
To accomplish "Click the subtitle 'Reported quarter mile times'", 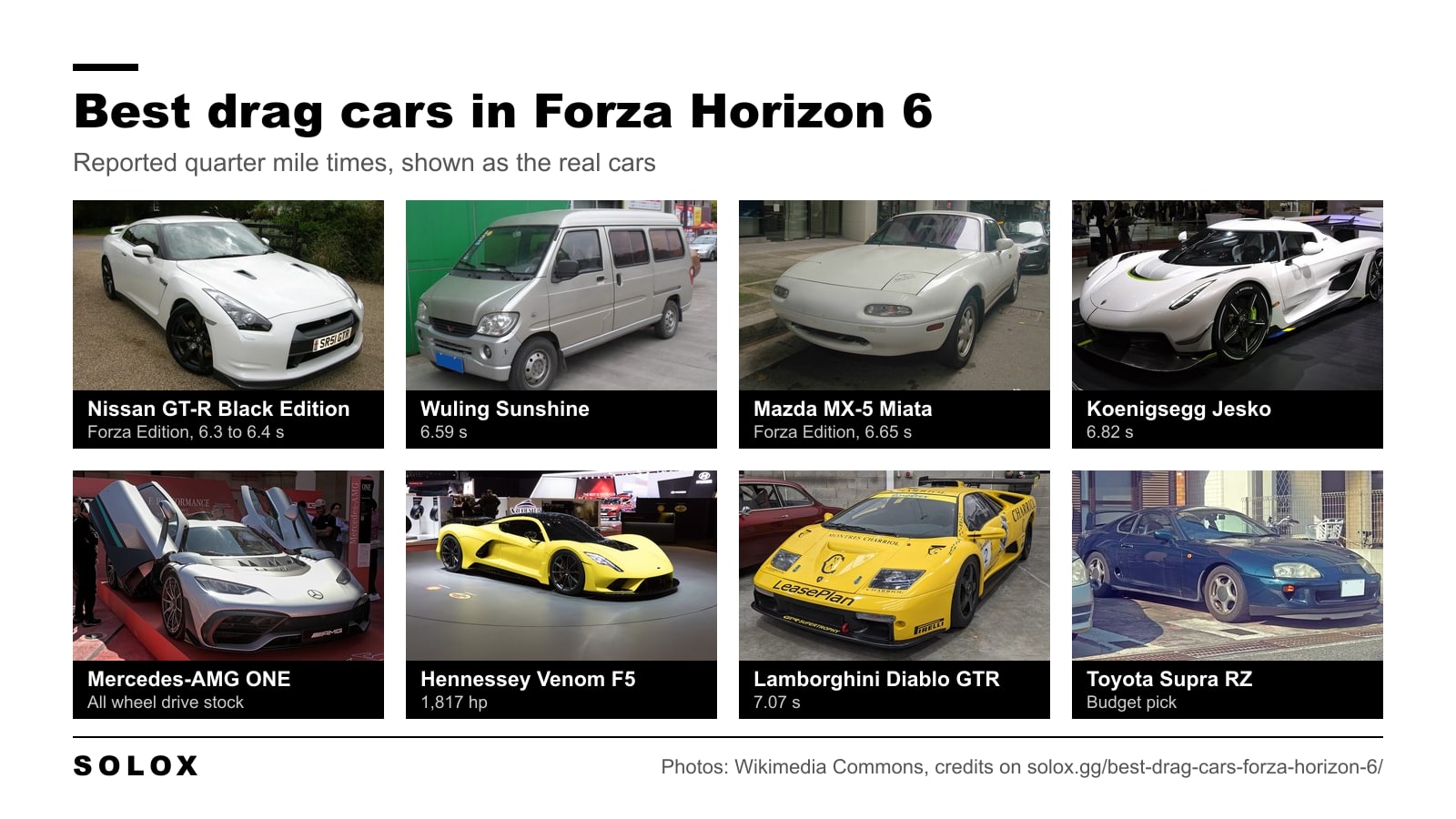I will click(x=230, y=163).
